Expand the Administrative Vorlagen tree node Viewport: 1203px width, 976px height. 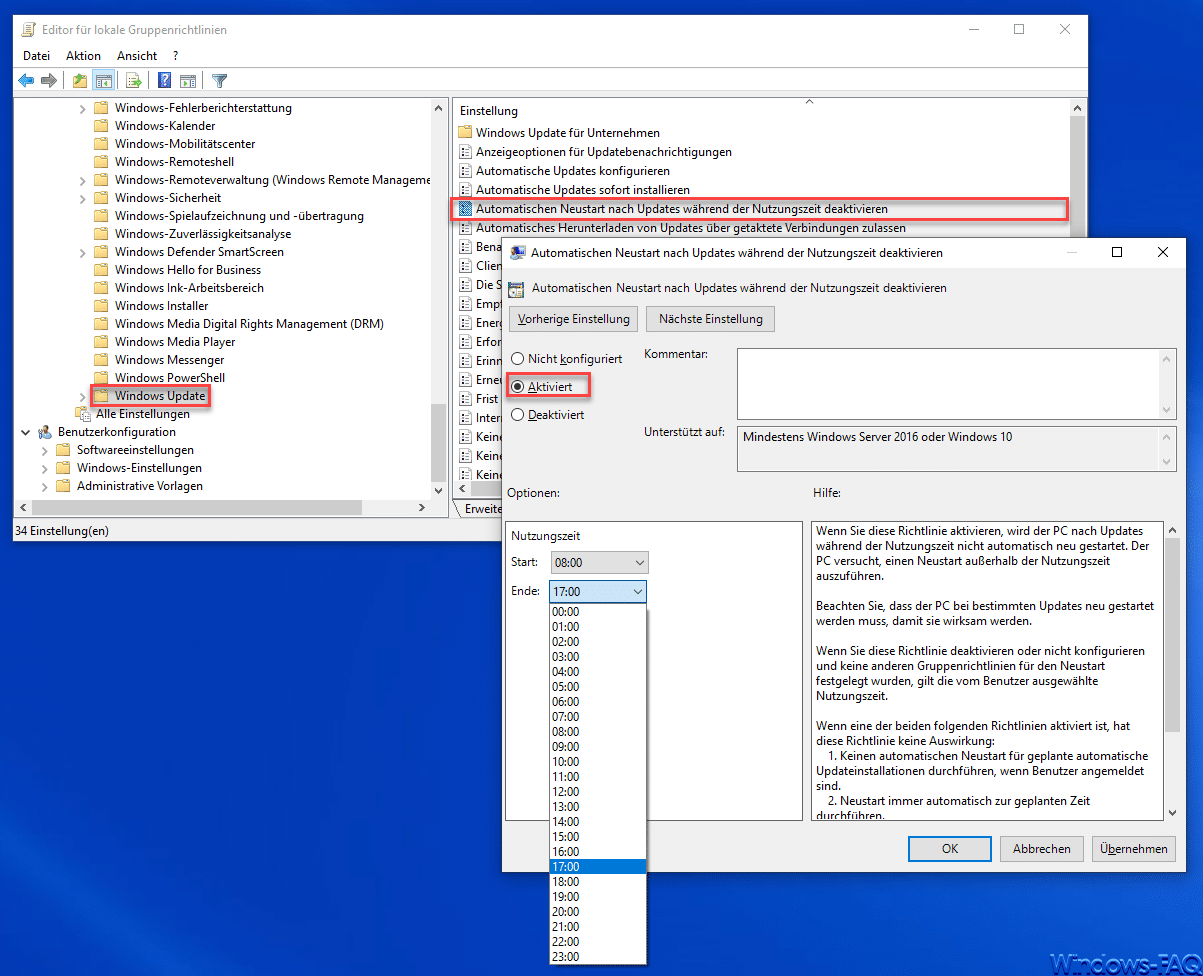coord(45,486)
